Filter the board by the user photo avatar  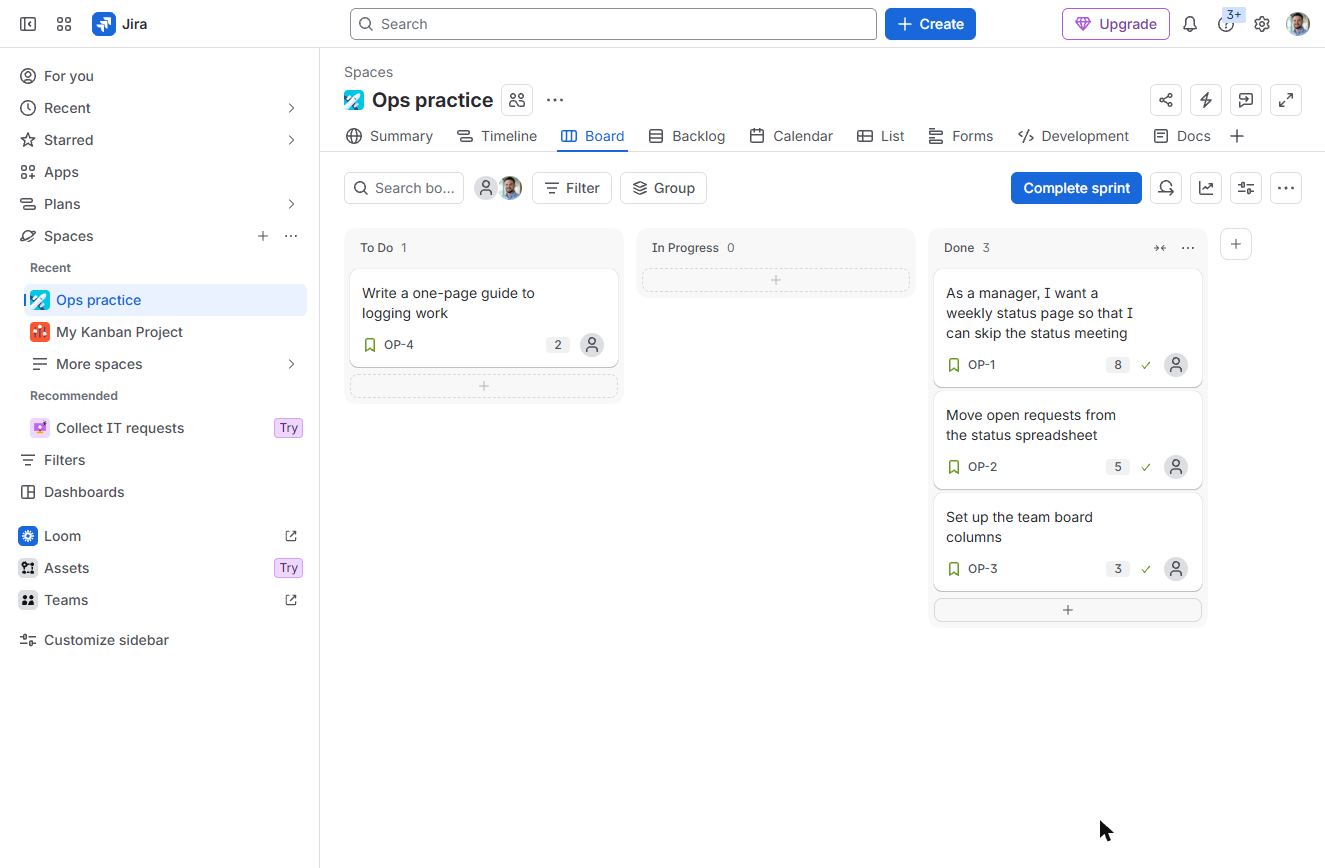510,188
